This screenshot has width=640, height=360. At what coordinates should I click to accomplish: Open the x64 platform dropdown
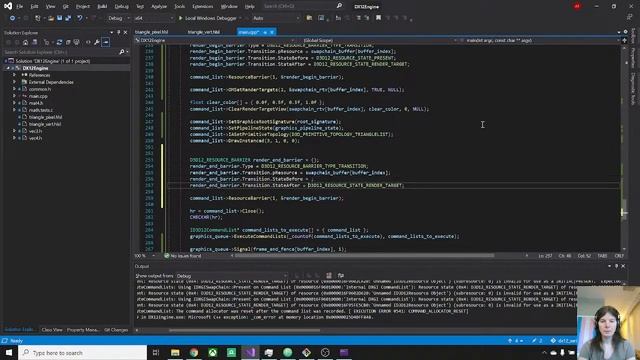153,18
